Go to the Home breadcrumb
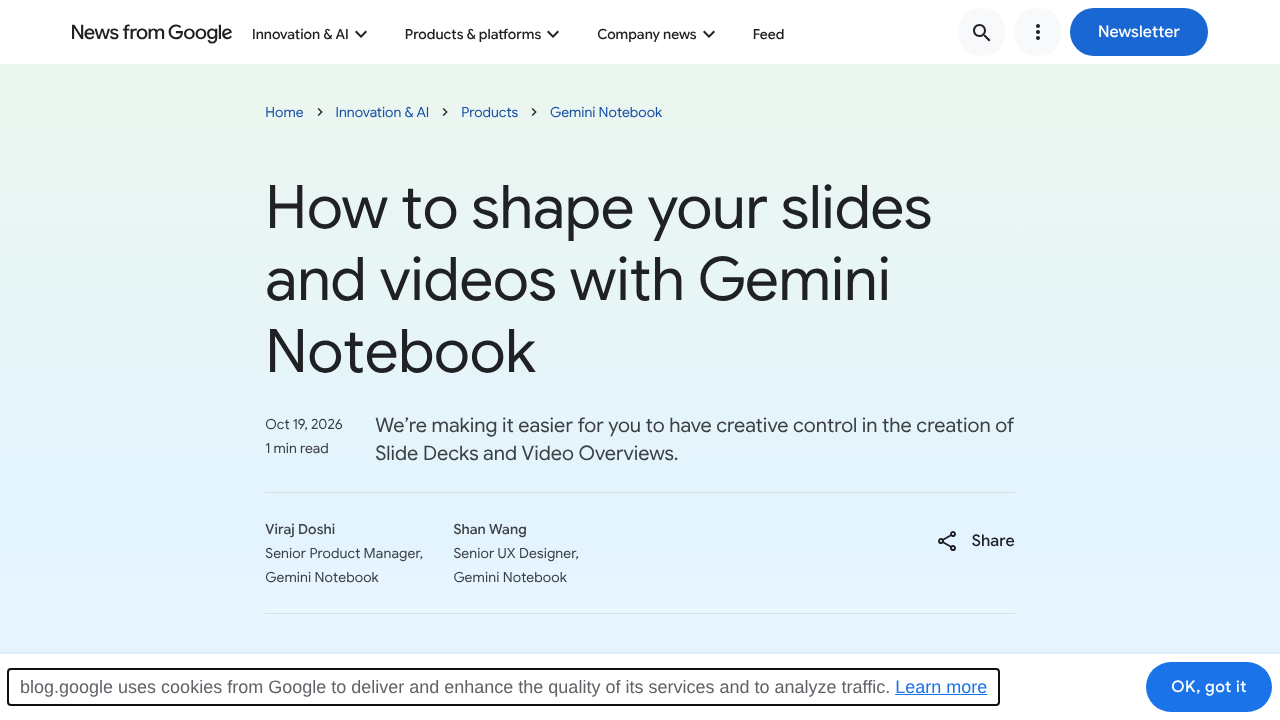Viewport: 1280px width, 720px height. (x=284, y=112)
